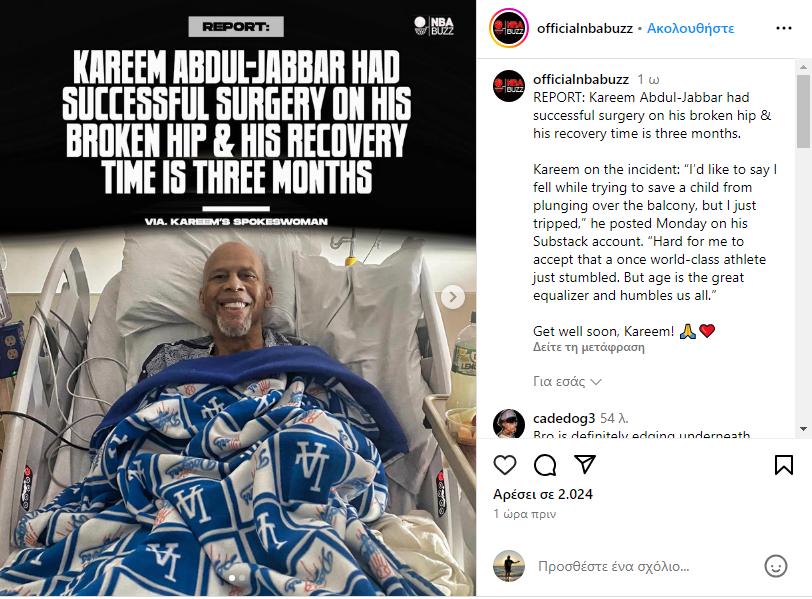Screen dimensions: 812x599
Task: Follow the account via Ακολουθήστε link
Action: (x=690, y=28)
